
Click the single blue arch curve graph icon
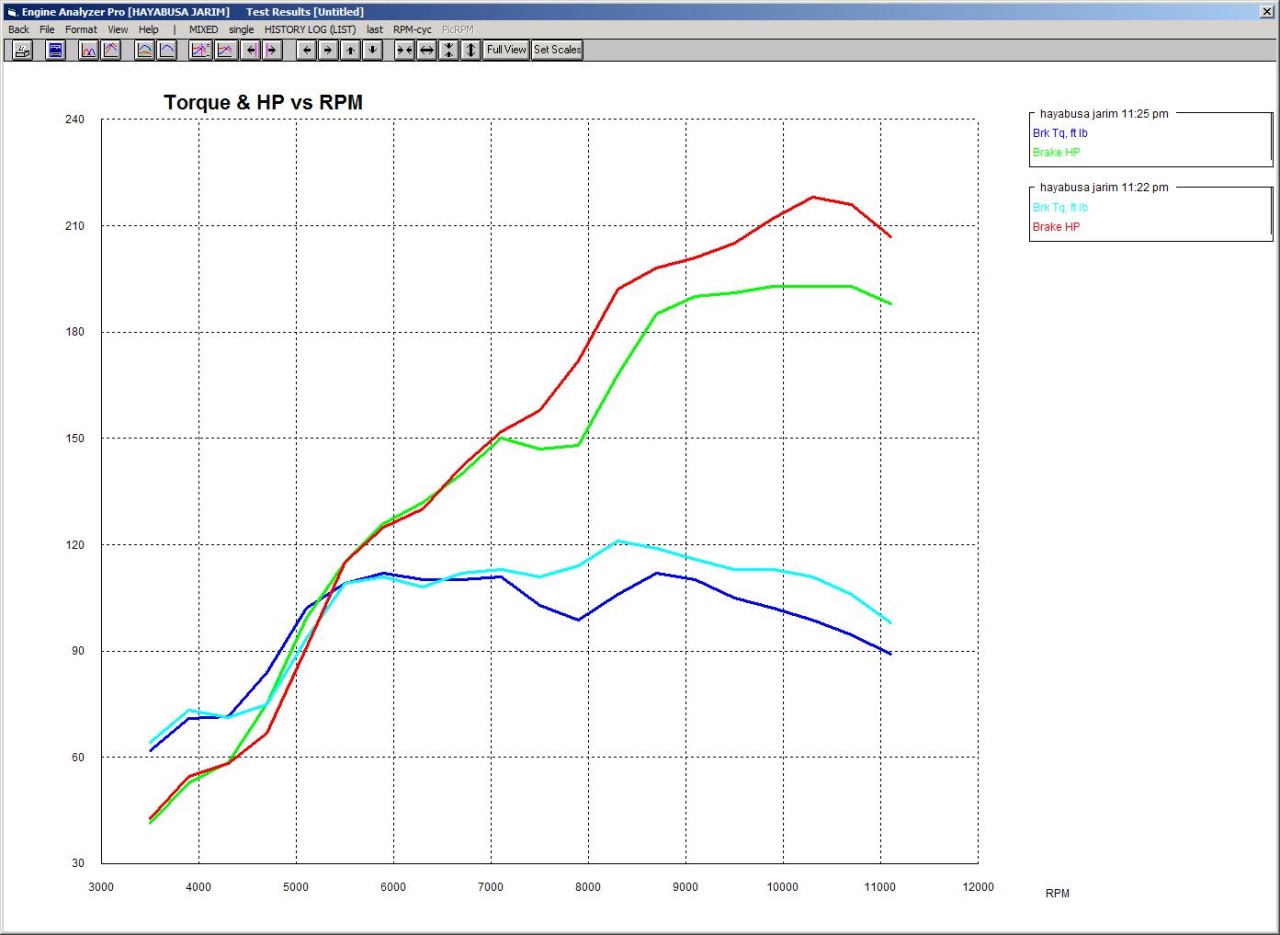(167, 50)
